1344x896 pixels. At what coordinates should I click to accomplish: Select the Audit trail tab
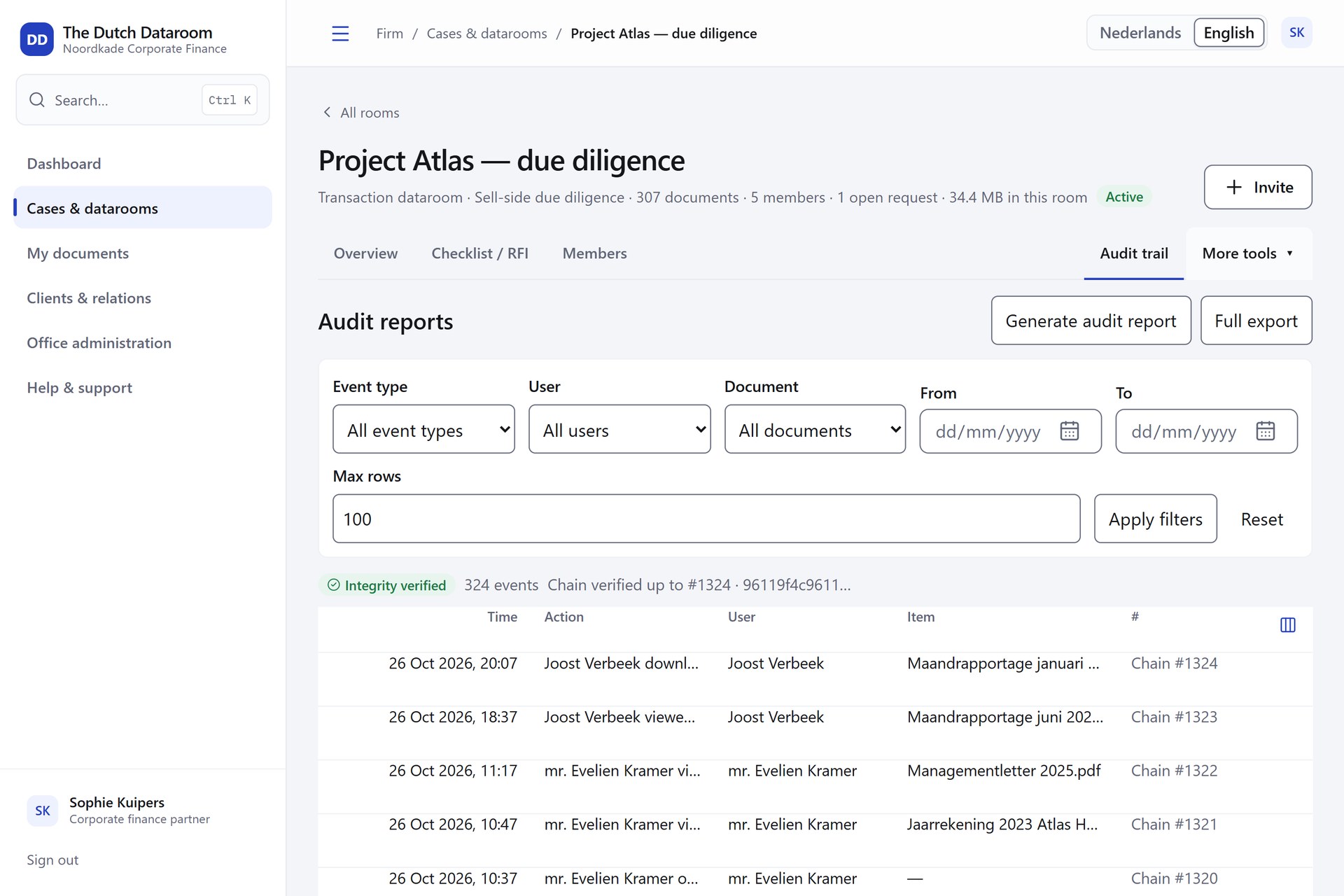(x=1133, y=253)
